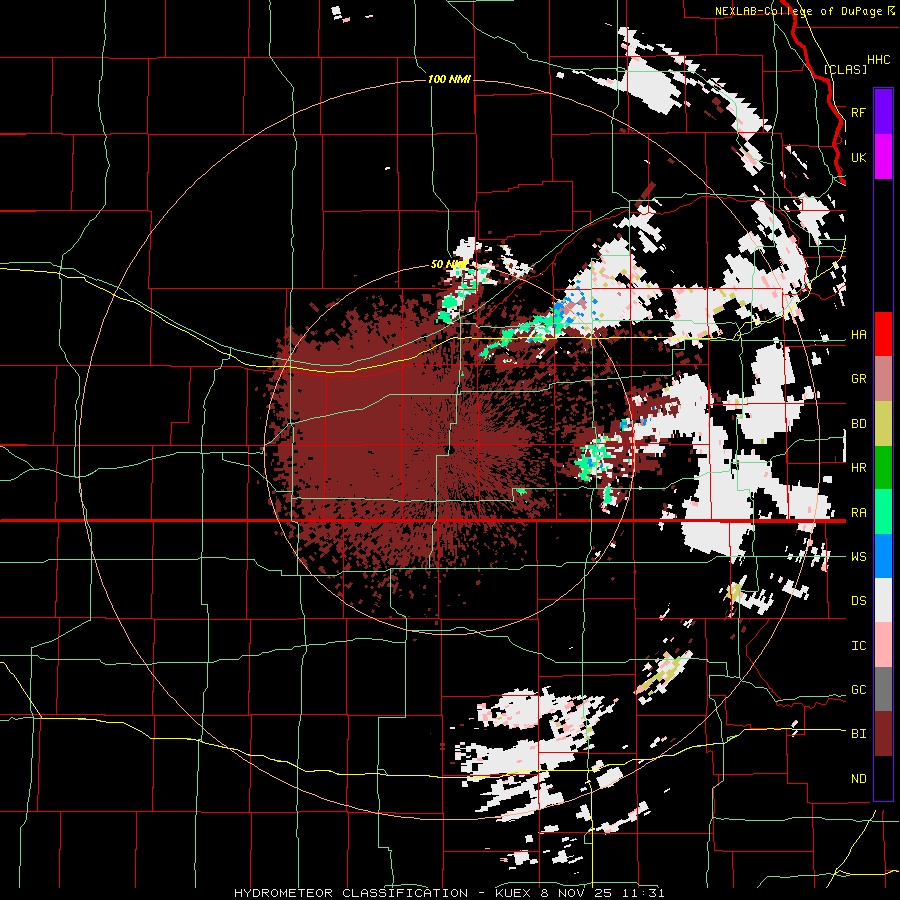The image size is (900, 900).
Task: Click the DS white legend block
Action: pyautogui.click(x=883, y=600)
